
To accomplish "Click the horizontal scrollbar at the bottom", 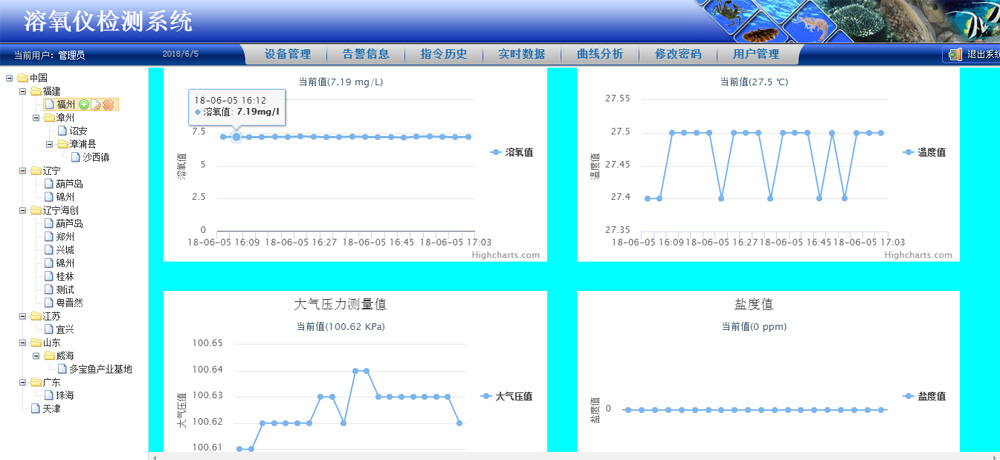I will point(570,456).
